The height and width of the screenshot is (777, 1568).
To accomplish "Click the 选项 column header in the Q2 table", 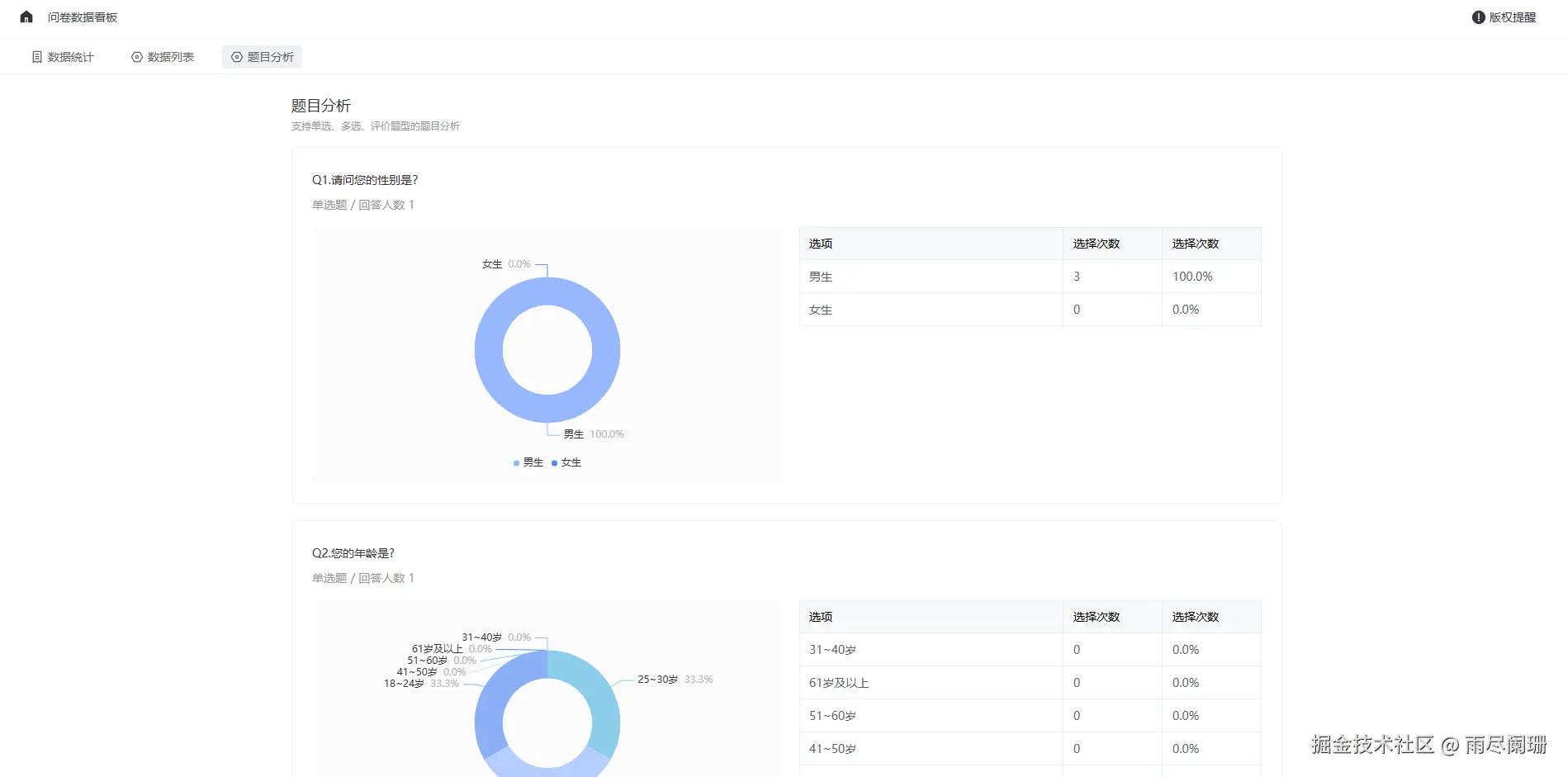I will [x=819, y=616].
